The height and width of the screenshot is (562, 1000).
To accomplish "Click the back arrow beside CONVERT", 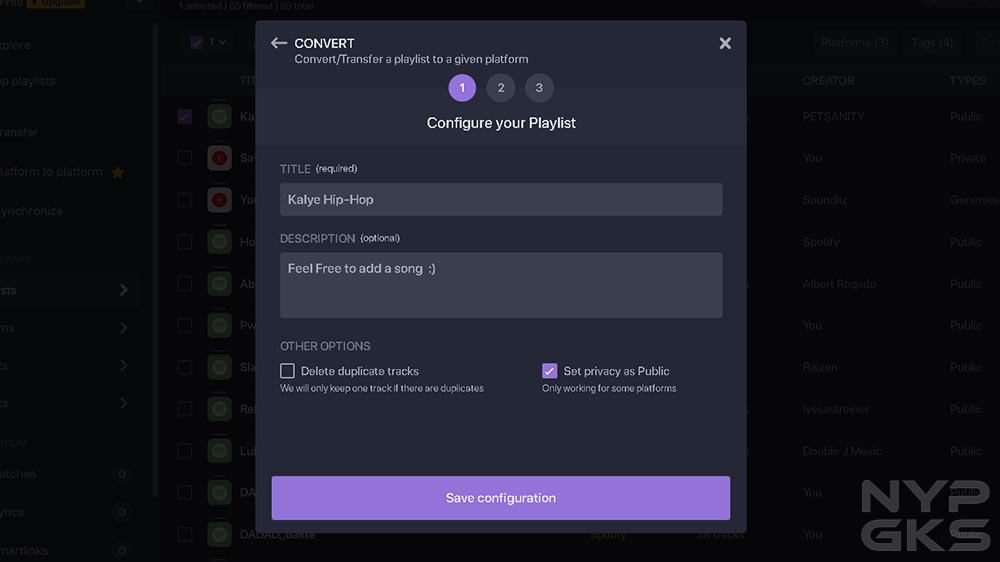I will click(x=278, y=43).
